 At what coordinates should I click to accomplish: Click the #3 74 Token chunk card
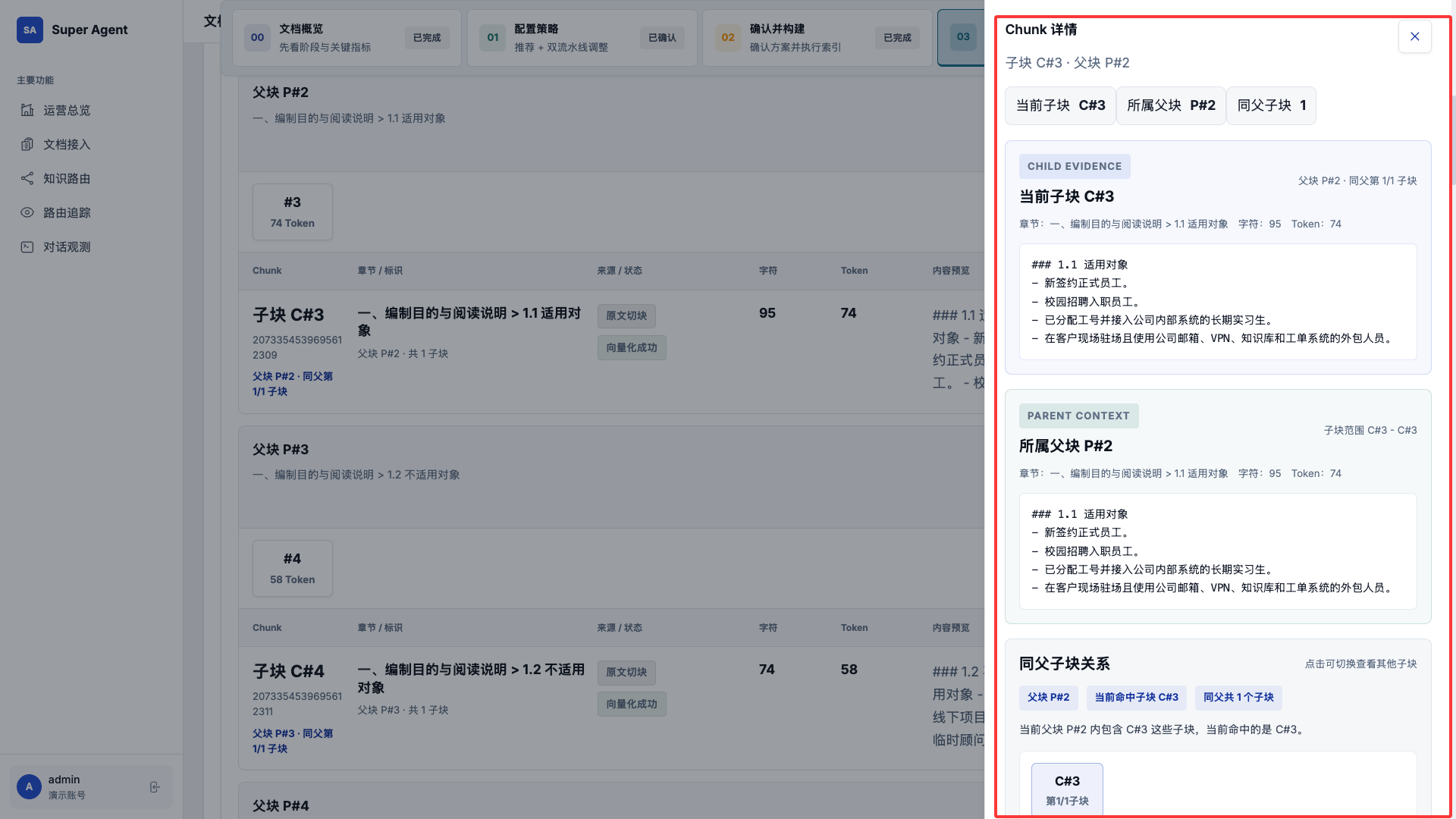tap(292, 212)
